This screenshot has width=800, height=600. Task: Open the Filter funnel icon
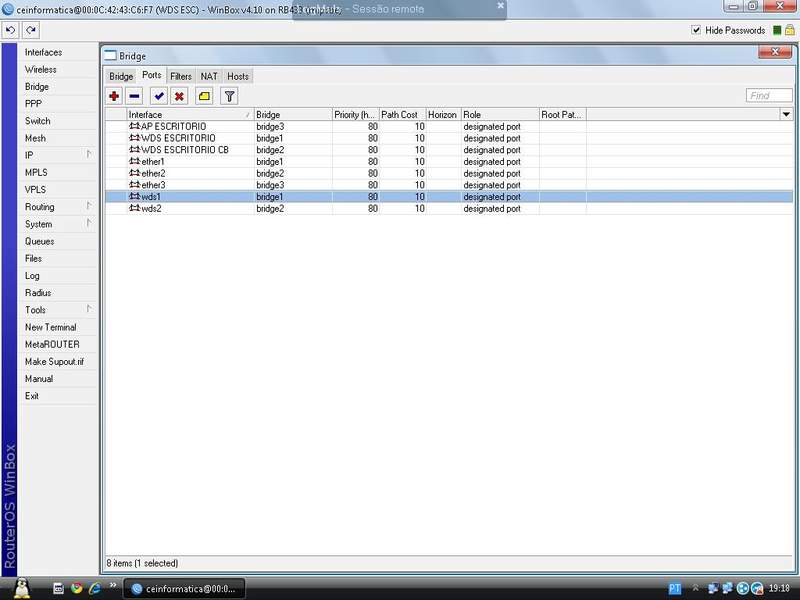tap(229, 96)
